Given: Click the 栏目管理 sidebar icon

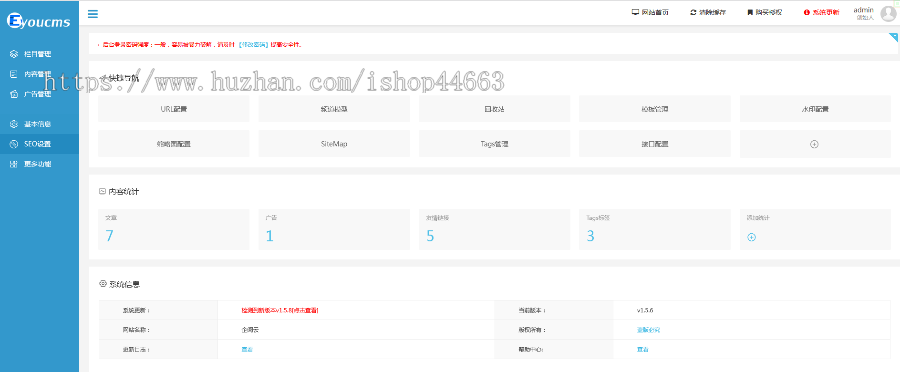Looking at the screenshot, I should (14, 54).
